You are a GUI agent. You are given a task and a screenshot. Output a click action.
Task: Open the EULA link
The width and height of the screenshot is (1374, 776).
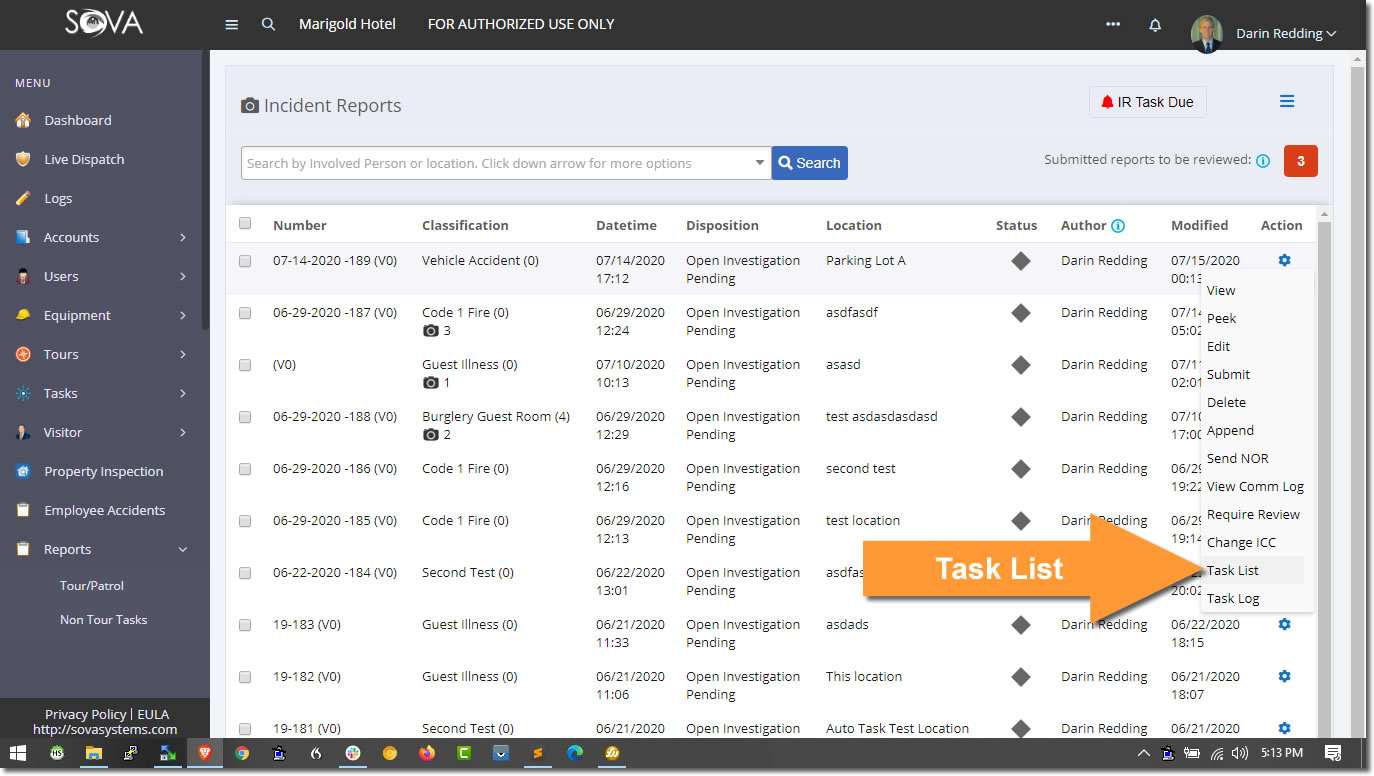(x=153, y=714)
